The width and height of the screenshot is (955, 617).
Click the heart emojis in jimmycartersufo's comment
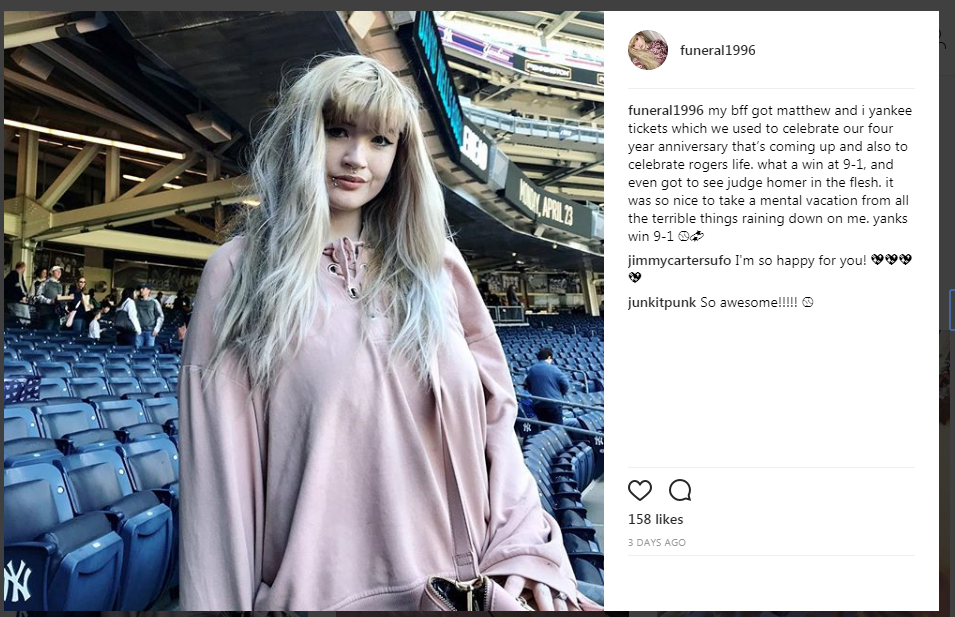pyautogui.click(x=891, y=260)
